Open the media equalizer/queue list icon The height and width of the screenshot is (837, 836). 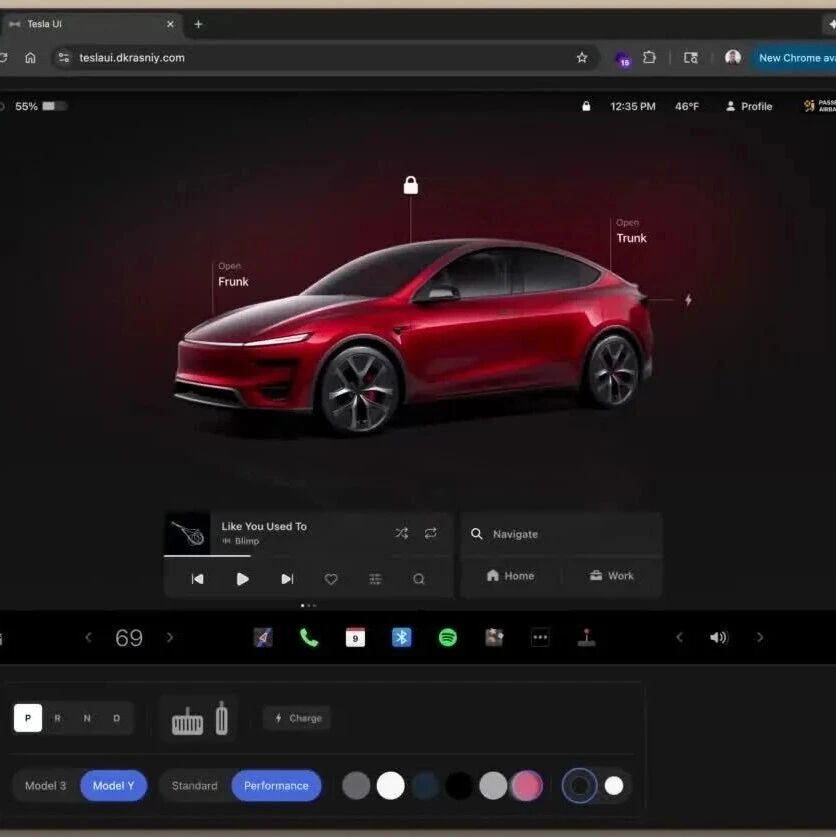375,579
